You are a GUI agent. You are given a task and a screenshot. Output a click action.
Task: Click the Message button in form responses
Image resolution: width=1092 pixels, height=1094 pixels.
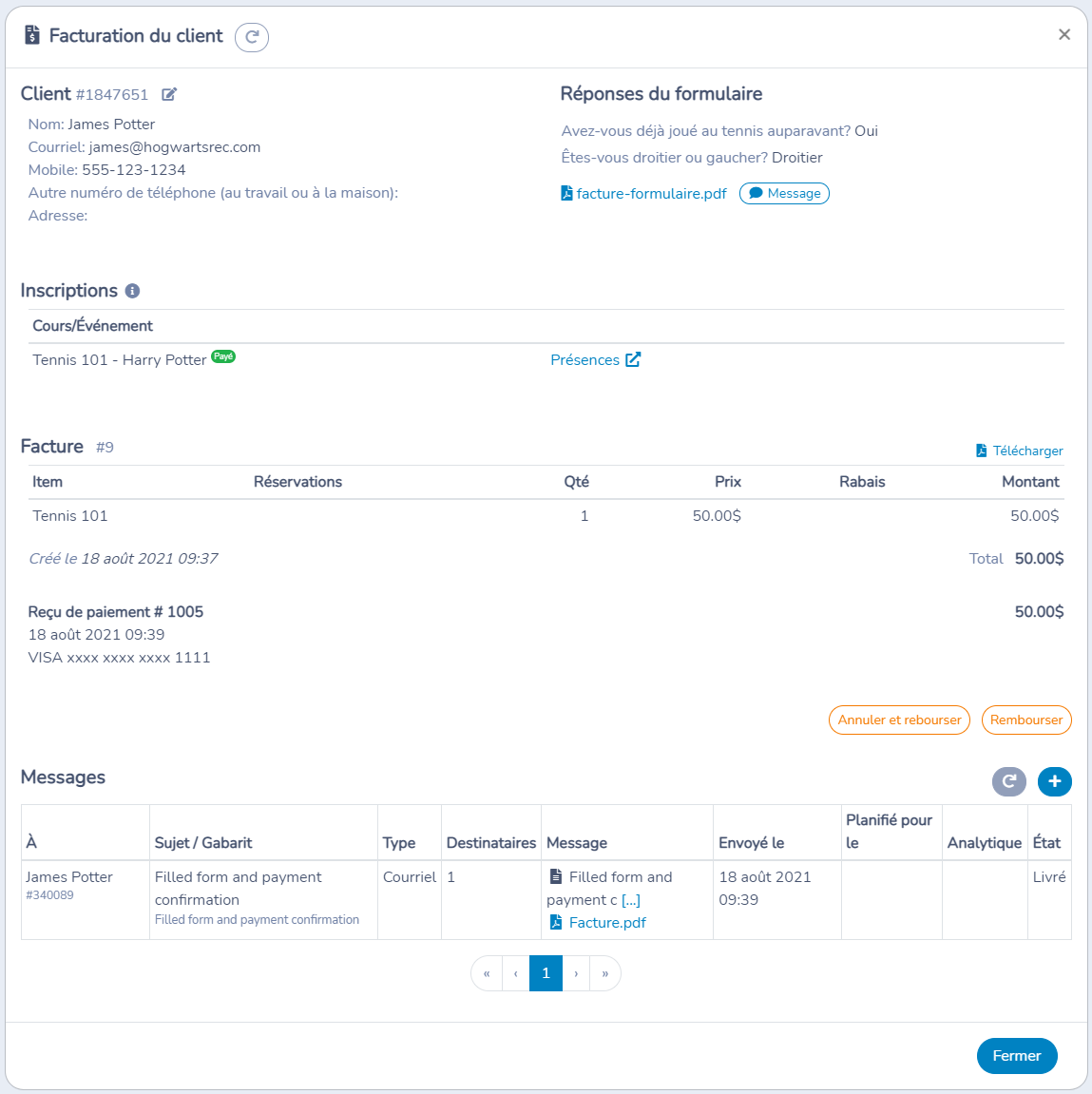784,193
